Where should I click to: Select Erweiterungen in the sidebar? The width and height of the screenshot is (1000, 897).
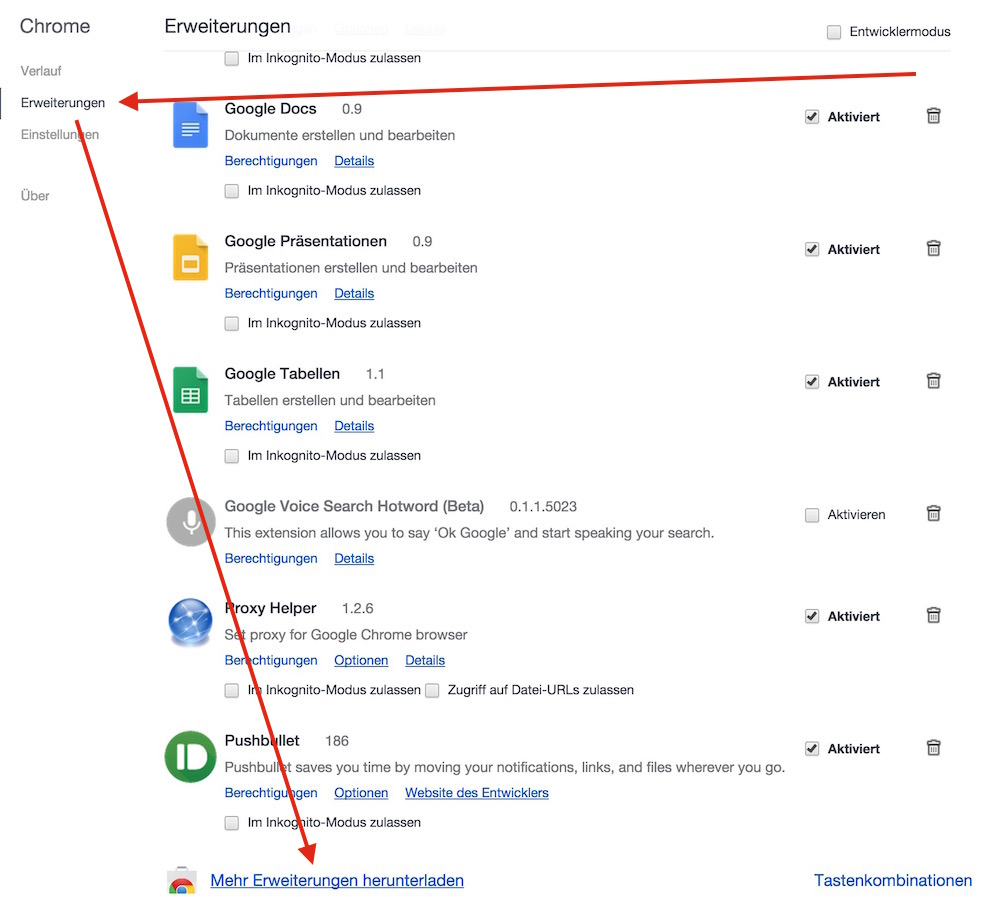62,103
